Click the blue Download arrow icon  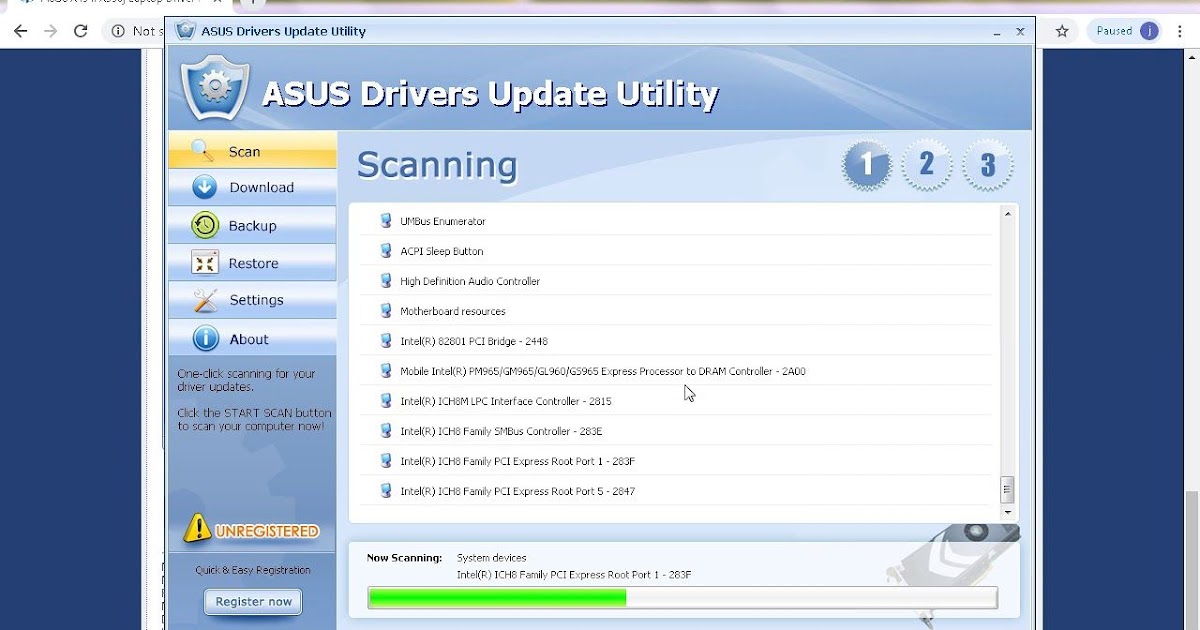204,187
